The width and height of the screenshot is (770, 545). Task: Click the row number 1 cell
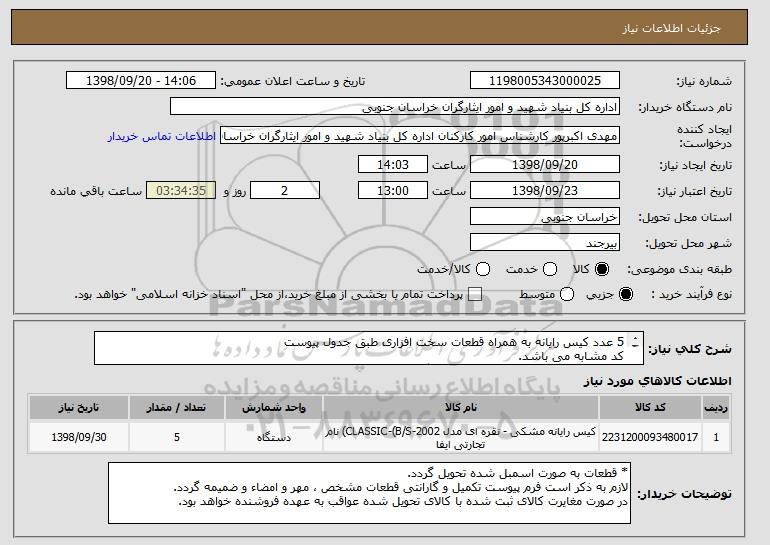coord(716,437)
